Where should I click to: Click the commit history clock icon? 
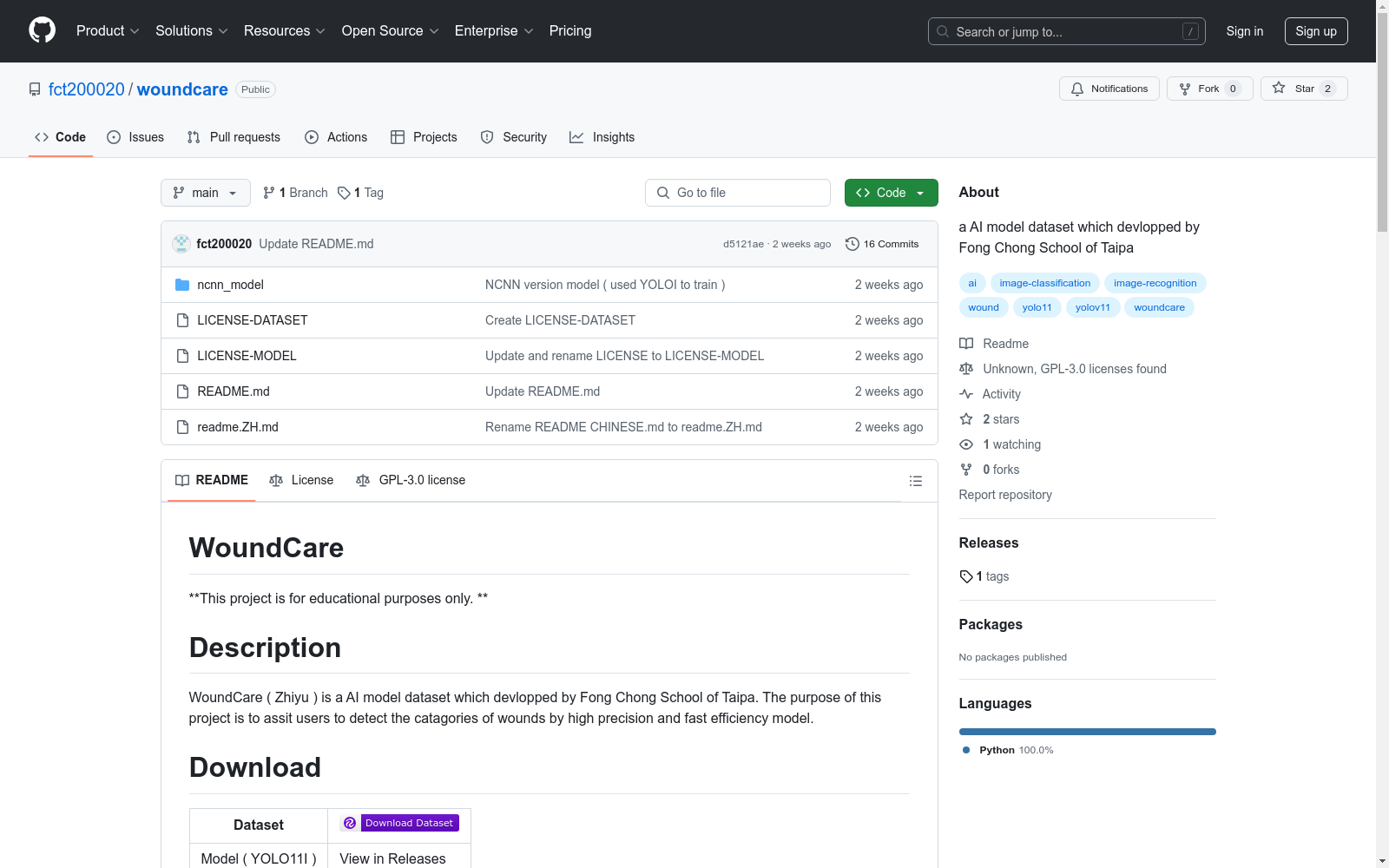point(852,244)
